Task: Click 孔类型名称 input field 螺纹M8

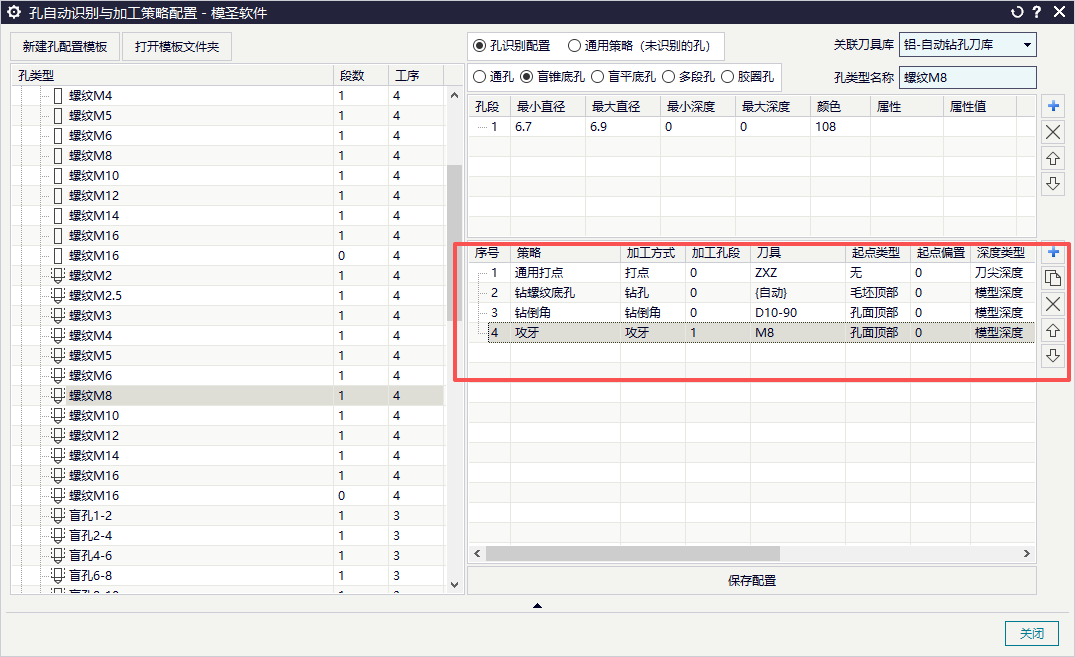Action: (967, 77)
